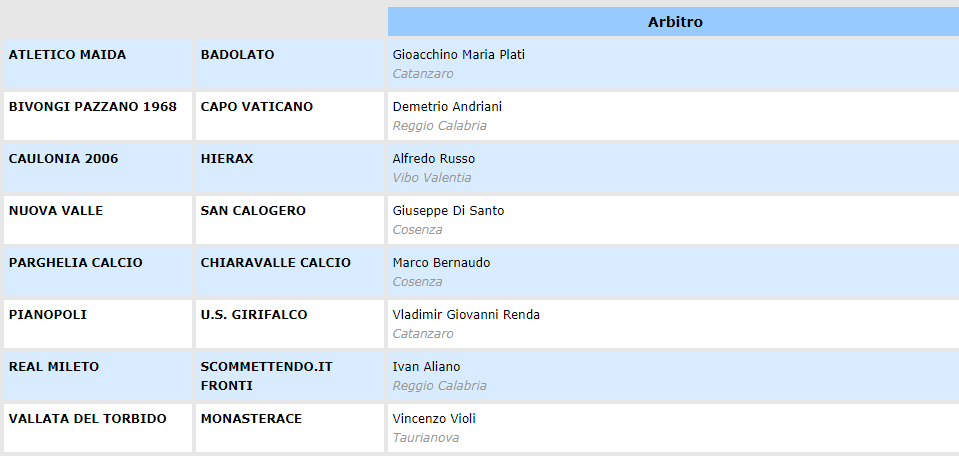The height and width of the screenshot is (456, 959).
Task: Select referee Vladimir Giovanni Renda
Action: click(x=466, y=315)
